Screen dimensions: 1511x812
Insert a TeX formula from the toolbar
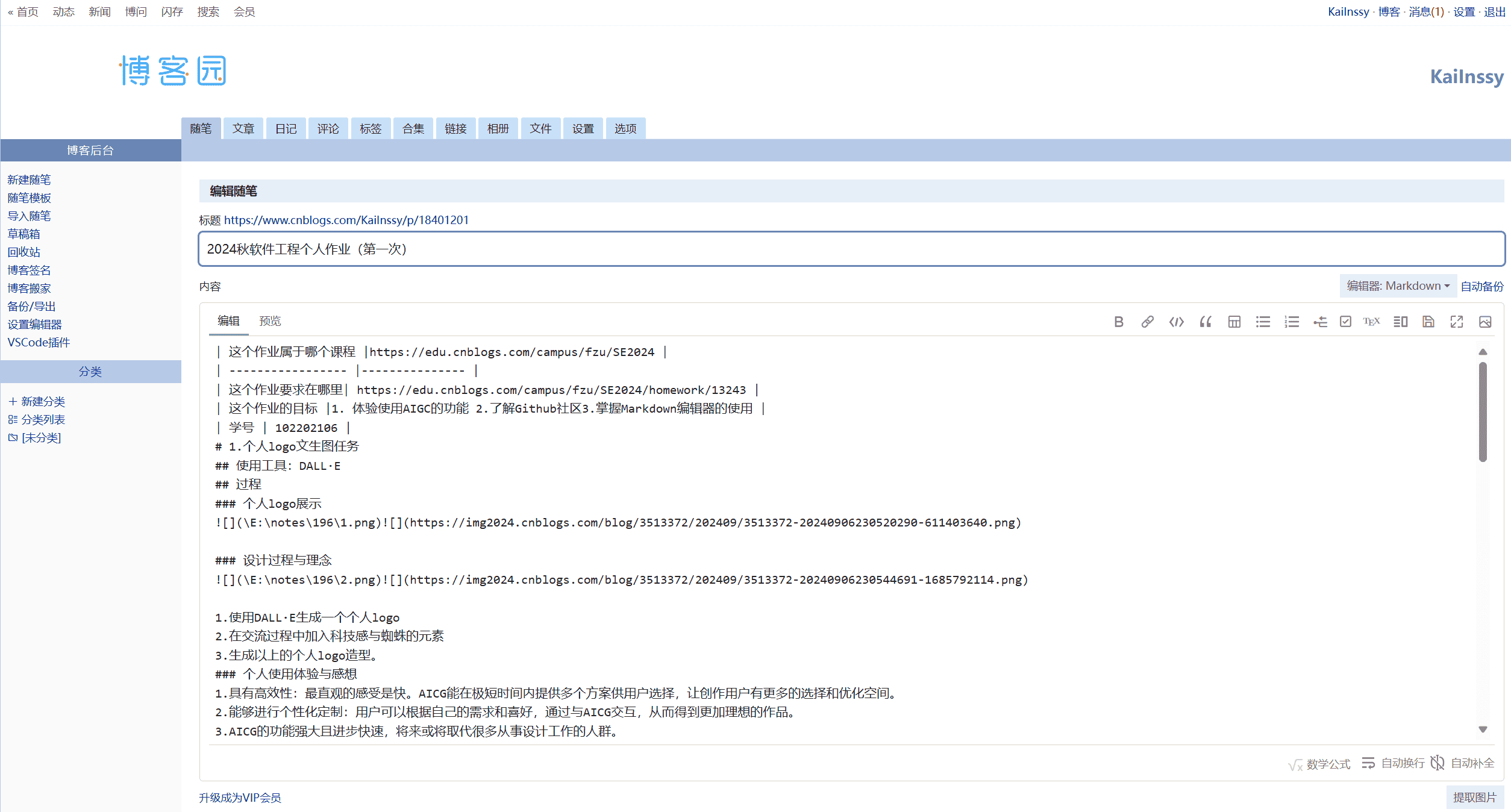[1371, 322]
